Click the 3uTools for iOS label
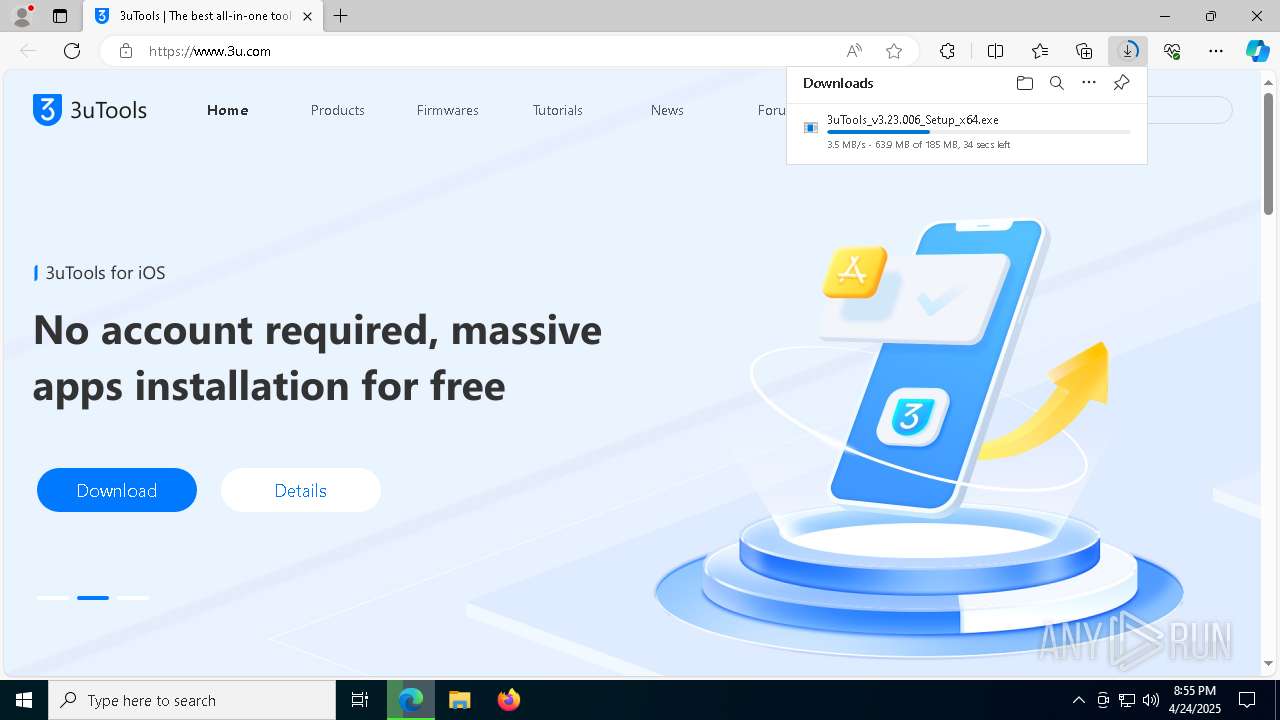1280x720 pixels. 105,273
